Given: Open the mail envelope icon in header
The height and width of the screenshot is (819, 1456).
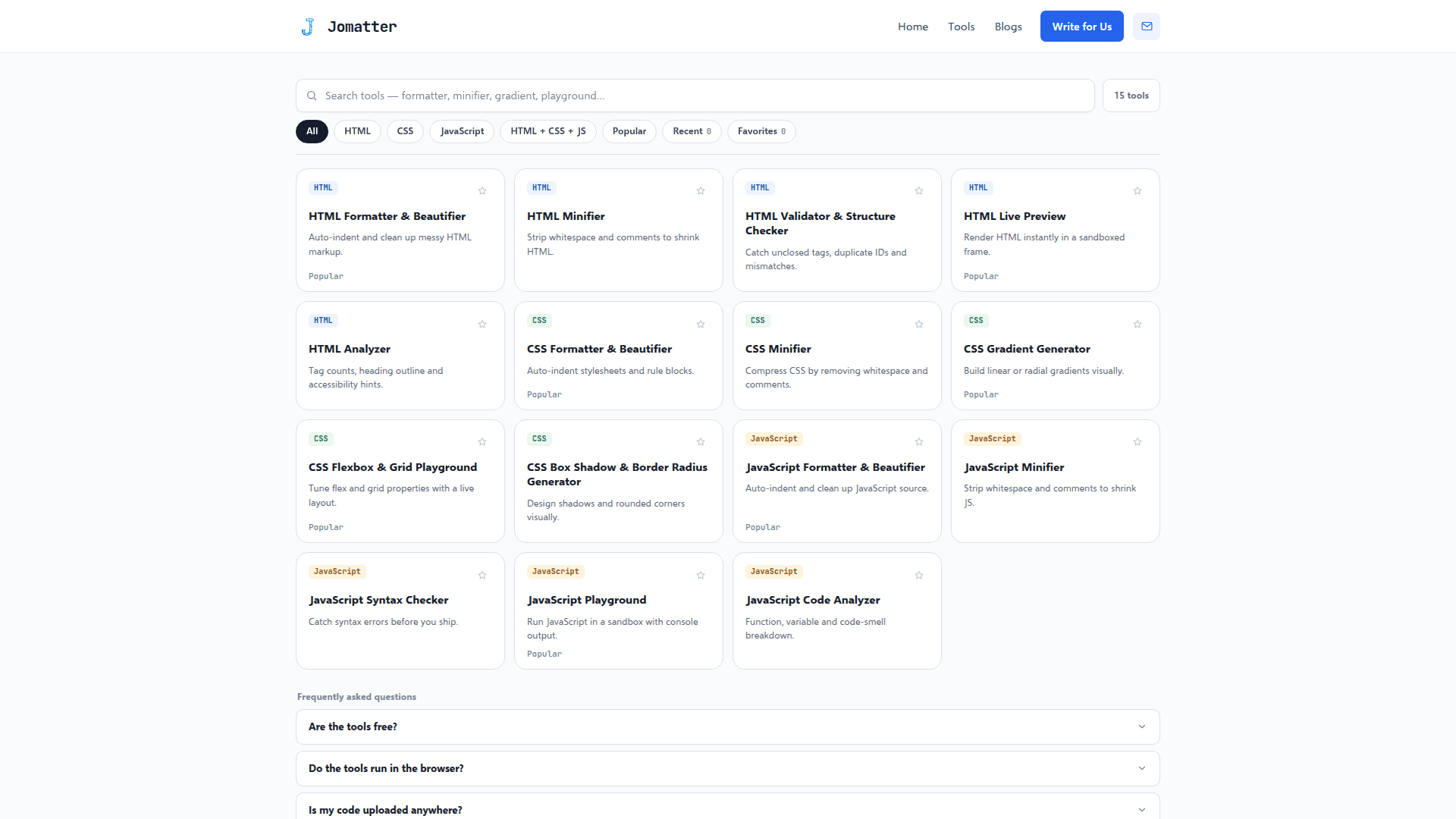Looking at the screenshot, I should coord(1147,27).
